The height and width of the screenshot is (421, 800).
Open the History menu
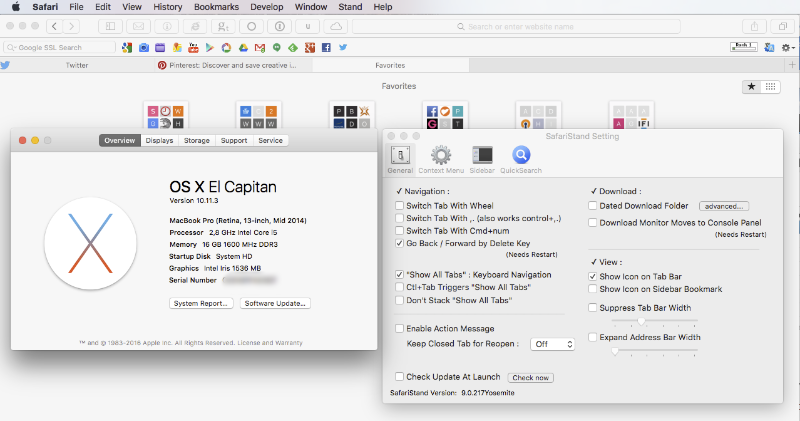[167, 7]
